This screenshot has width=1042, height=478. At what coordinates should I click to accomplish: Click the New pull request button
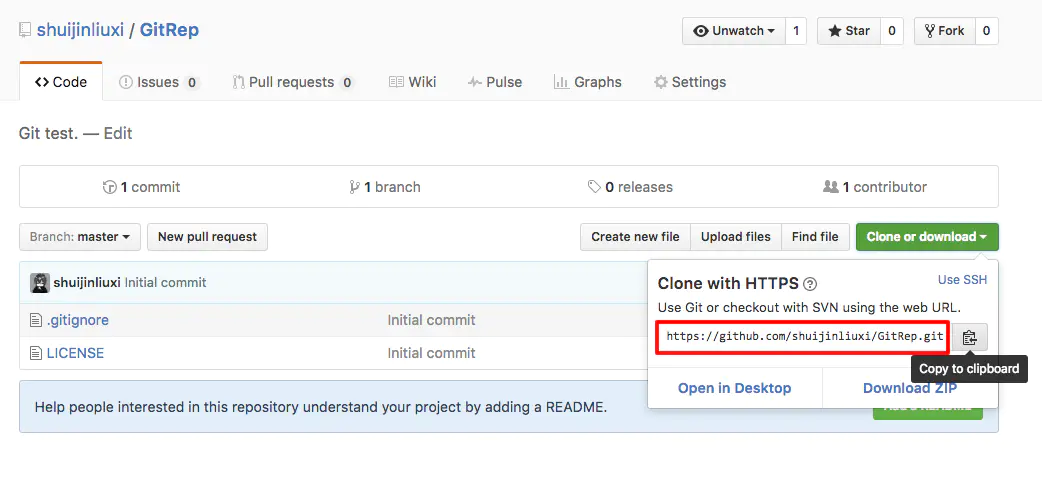tap(207, 237)
